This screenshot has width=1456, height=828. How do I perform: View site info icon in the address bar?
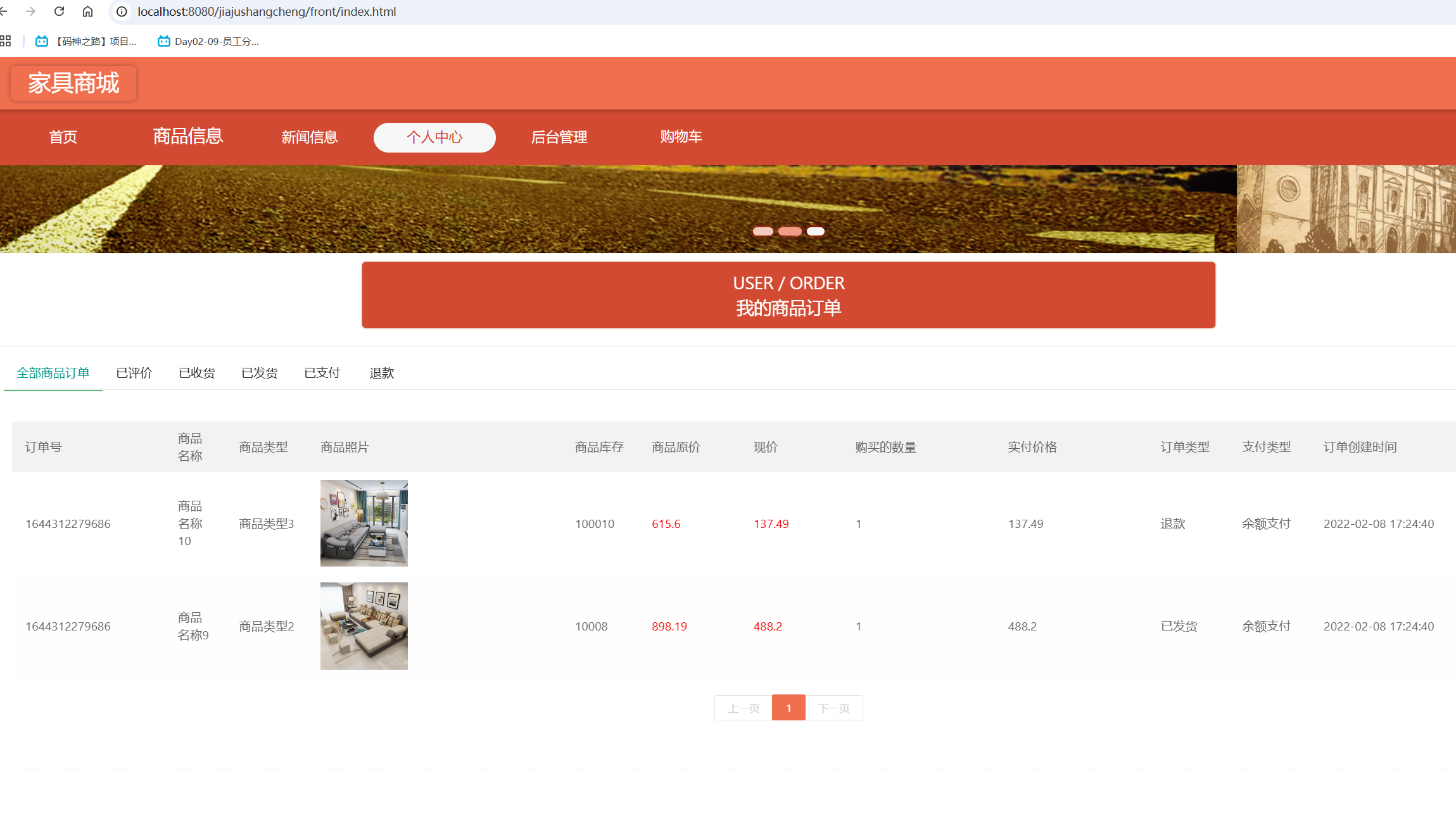(x=122, y=11)
